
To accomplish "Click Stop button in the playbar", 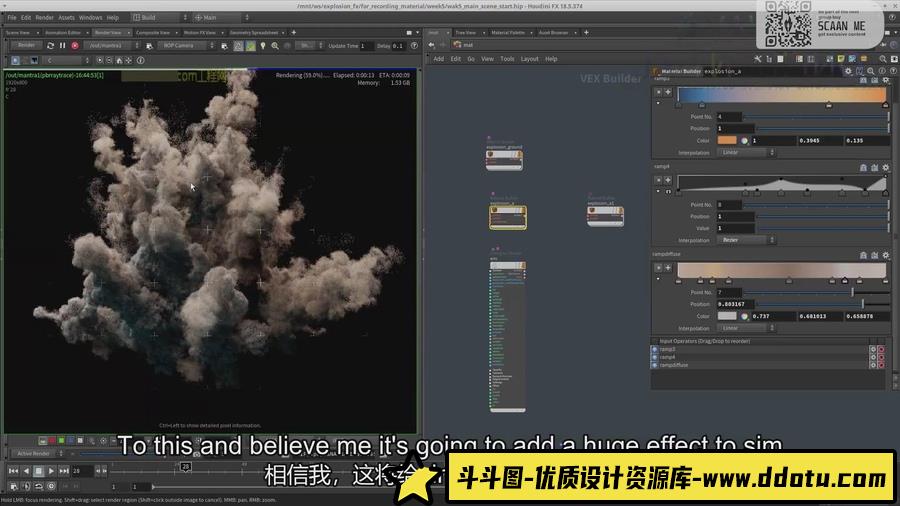I will click(38, 471).
